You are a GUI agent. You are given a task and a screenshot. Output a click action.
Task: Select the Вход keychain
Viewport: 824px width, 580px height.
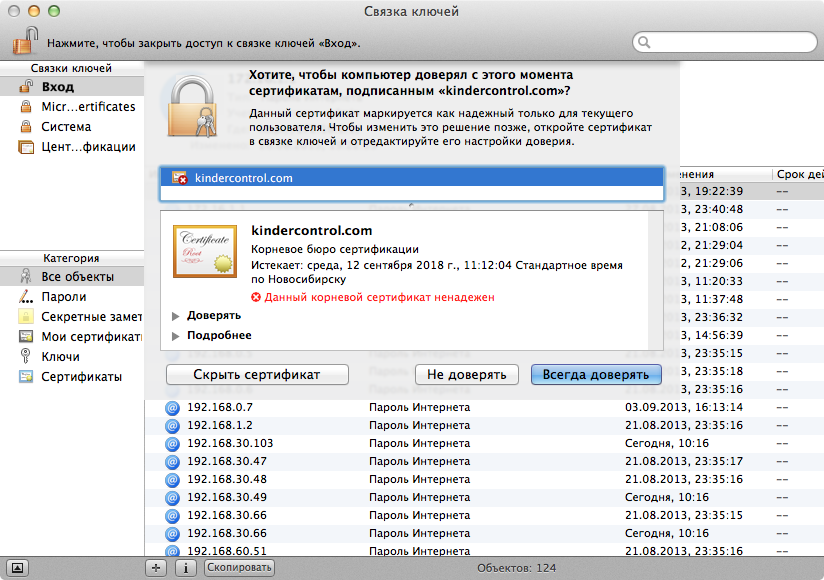(72, 87)
